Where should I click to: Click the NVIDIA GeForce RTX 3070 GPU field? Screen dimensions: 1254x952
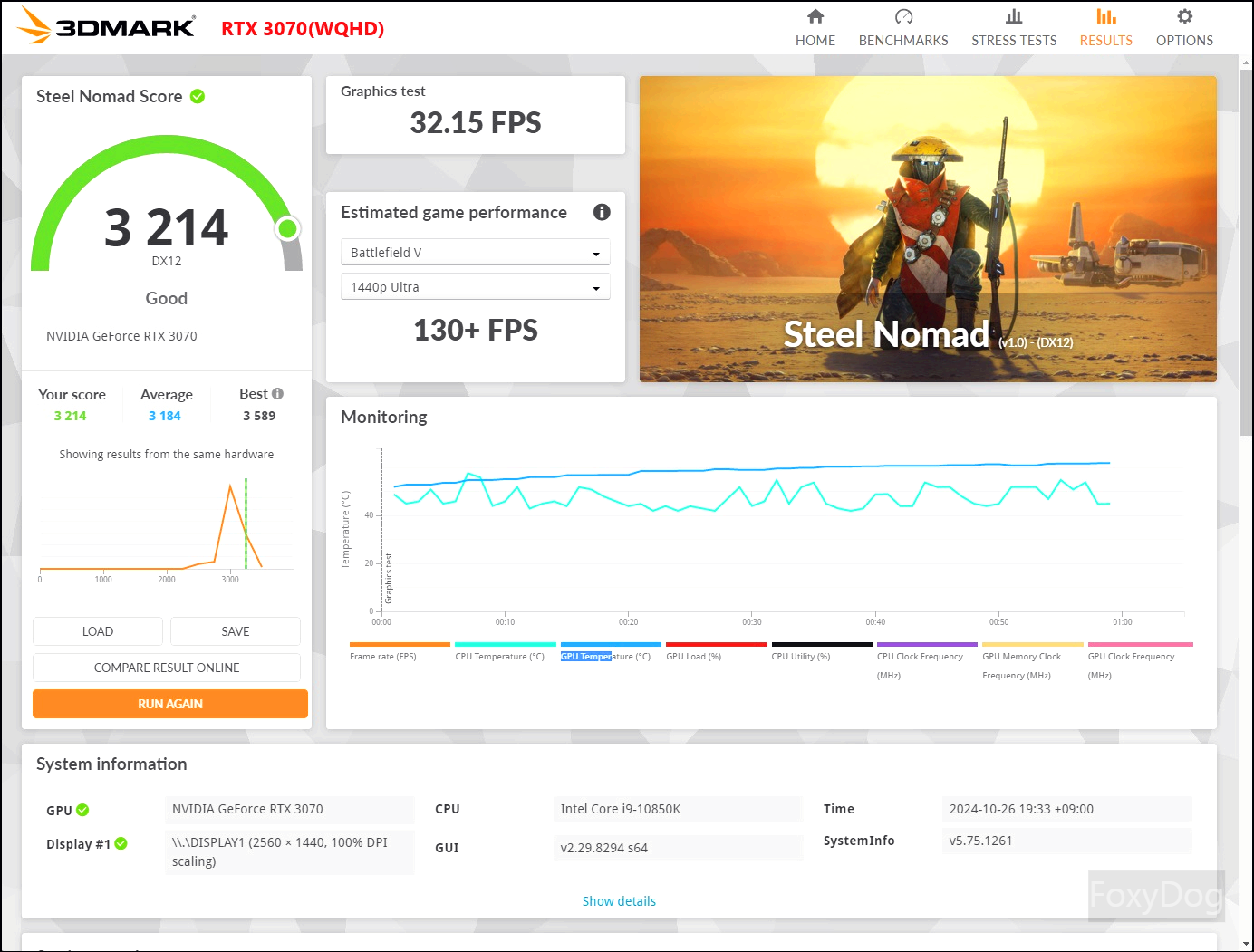pos(290,809)
